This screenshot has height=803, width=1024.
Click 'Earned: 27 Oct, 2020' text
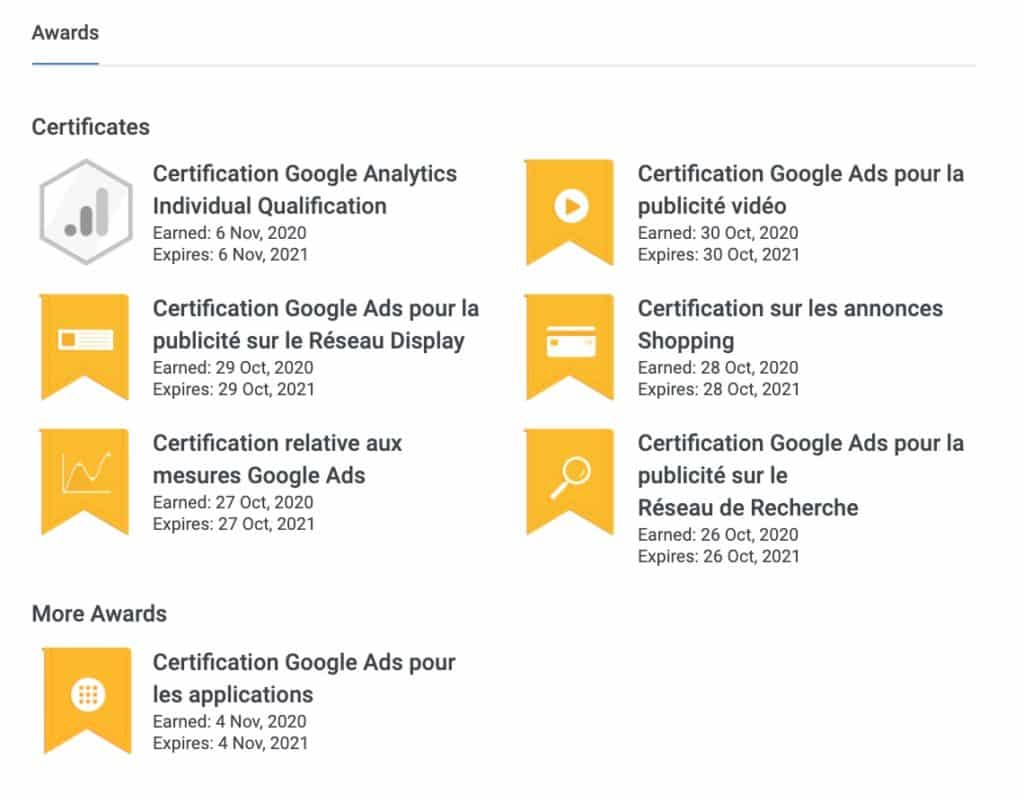[x=232, y=502]
